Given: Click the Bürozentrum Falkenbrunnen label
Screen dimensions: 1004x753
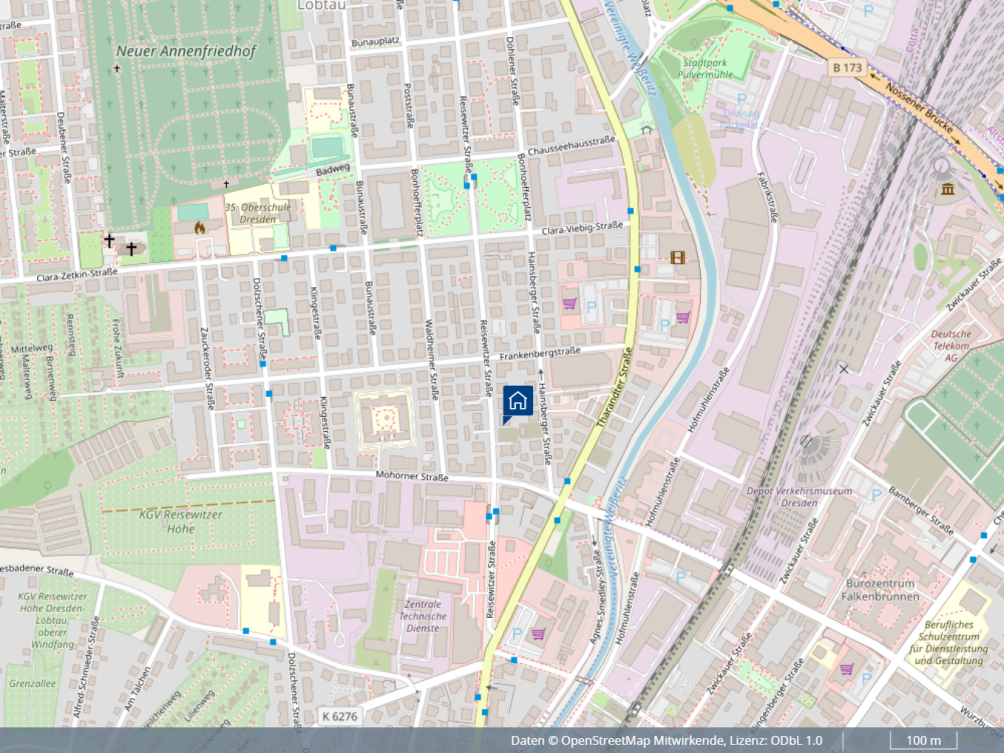Looking at the screenshot, I should (883, 590).
